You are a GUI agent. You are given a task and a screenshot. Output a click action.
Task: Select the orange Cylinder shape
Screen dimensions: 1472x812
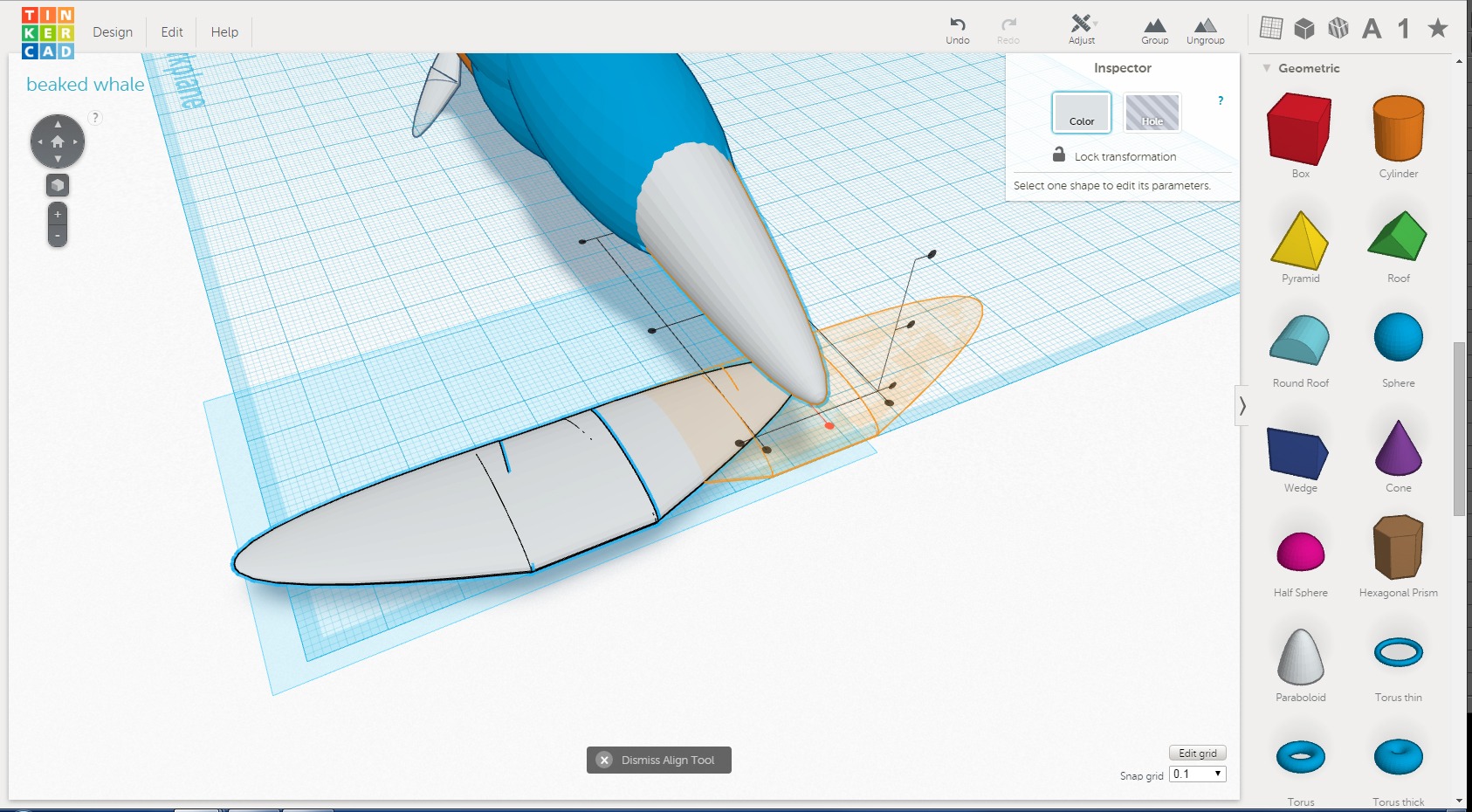[1399, 128]
